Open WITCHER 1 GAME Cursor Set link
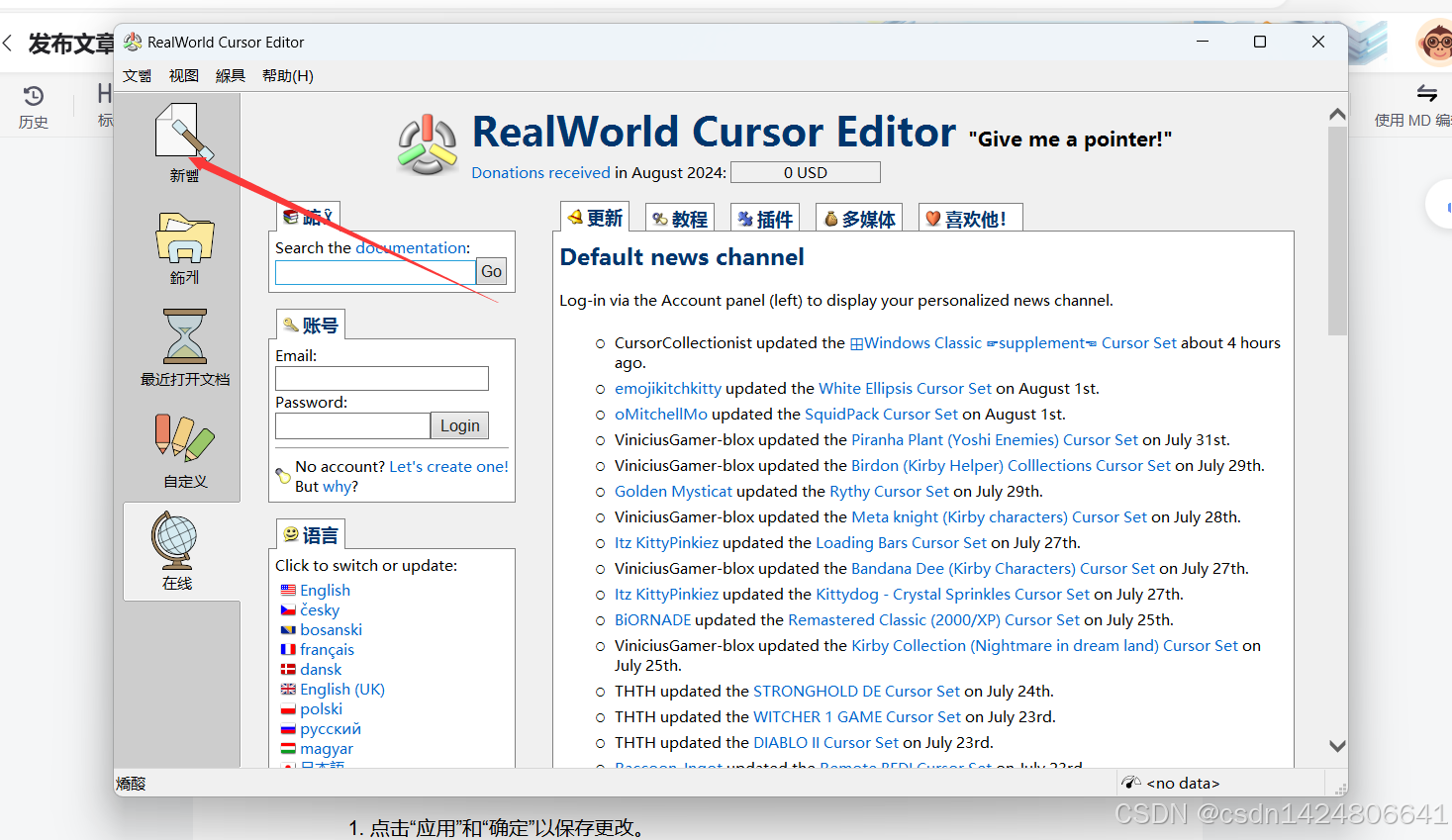The width and height of the screenshot is (1452, 840). (x=857, y=716)
